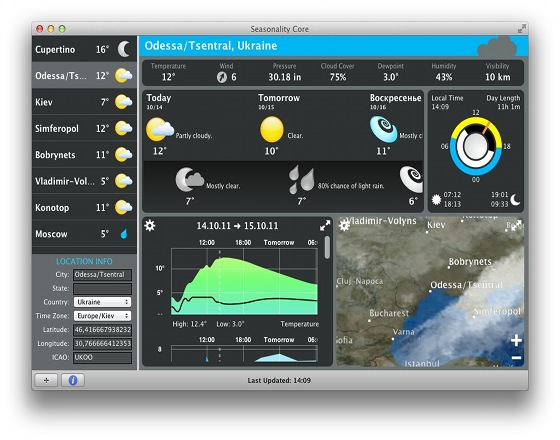Screen dimensions: 560x440
Task: Click Воскресенье mostly cloudy swirl icon
Action: point(384,129)
